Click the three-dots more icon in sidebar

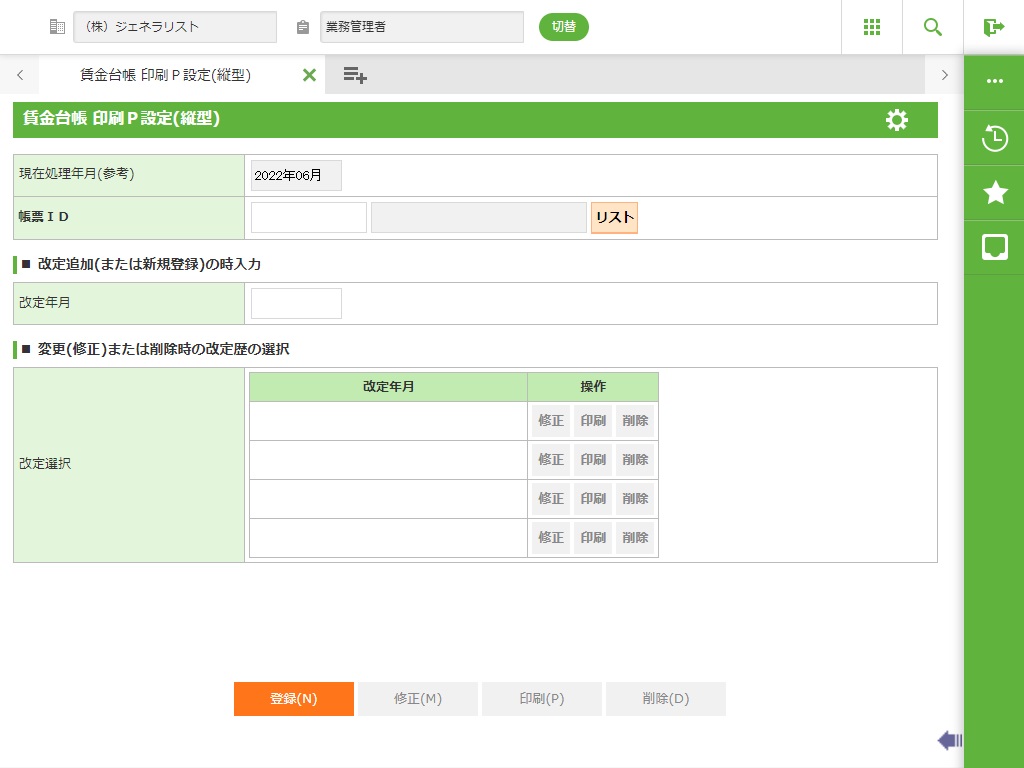994,82
